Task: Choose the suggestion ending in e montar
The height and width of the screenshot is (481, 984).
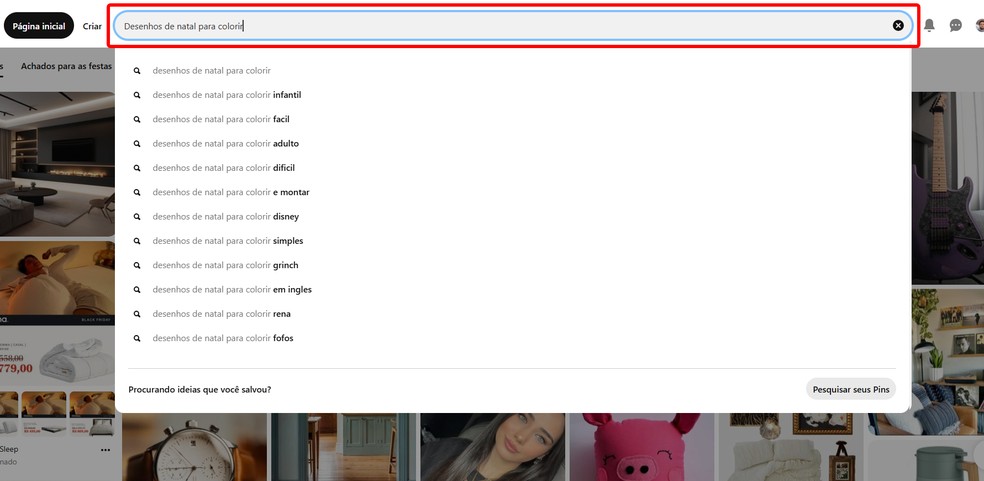Action: (x=230, y=192)
